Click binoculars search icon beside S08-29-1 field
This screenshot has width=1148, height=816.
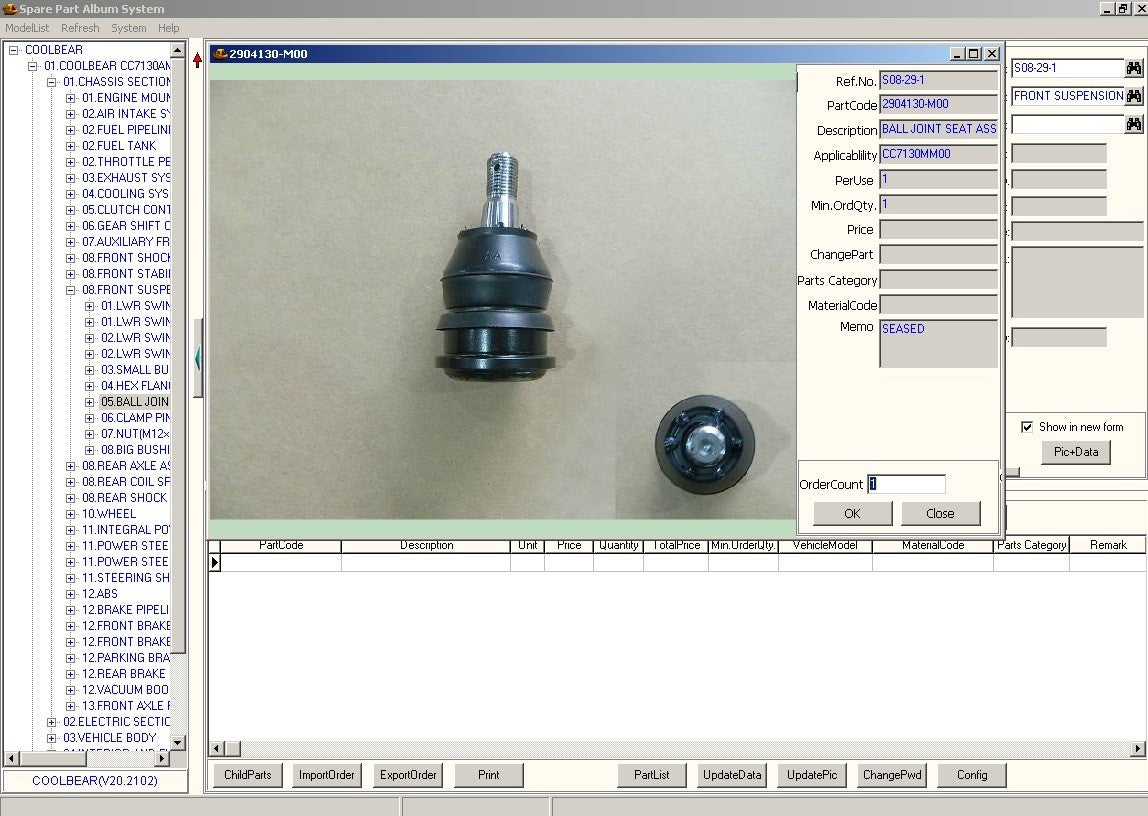coord(1133,68)
